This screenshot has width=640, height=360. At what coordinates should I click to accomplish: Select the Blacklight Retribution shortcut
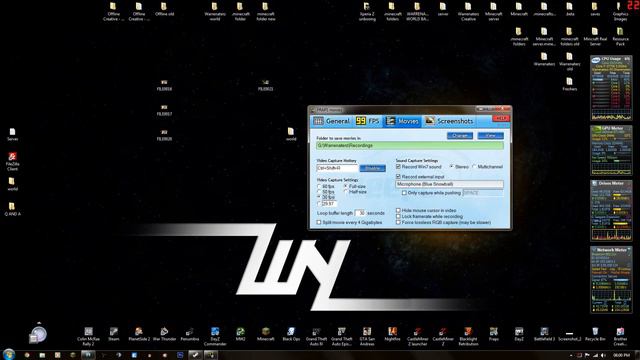tap(468, 336)
